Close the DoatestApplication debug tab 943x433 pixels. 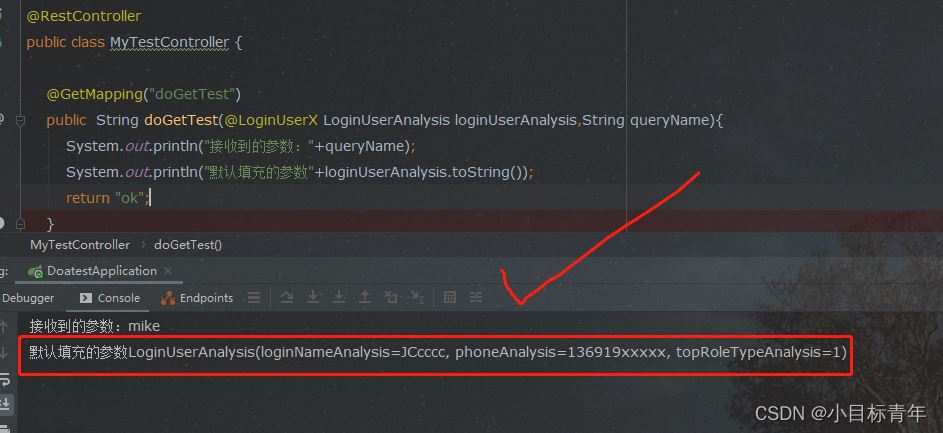tap(168, 271)
